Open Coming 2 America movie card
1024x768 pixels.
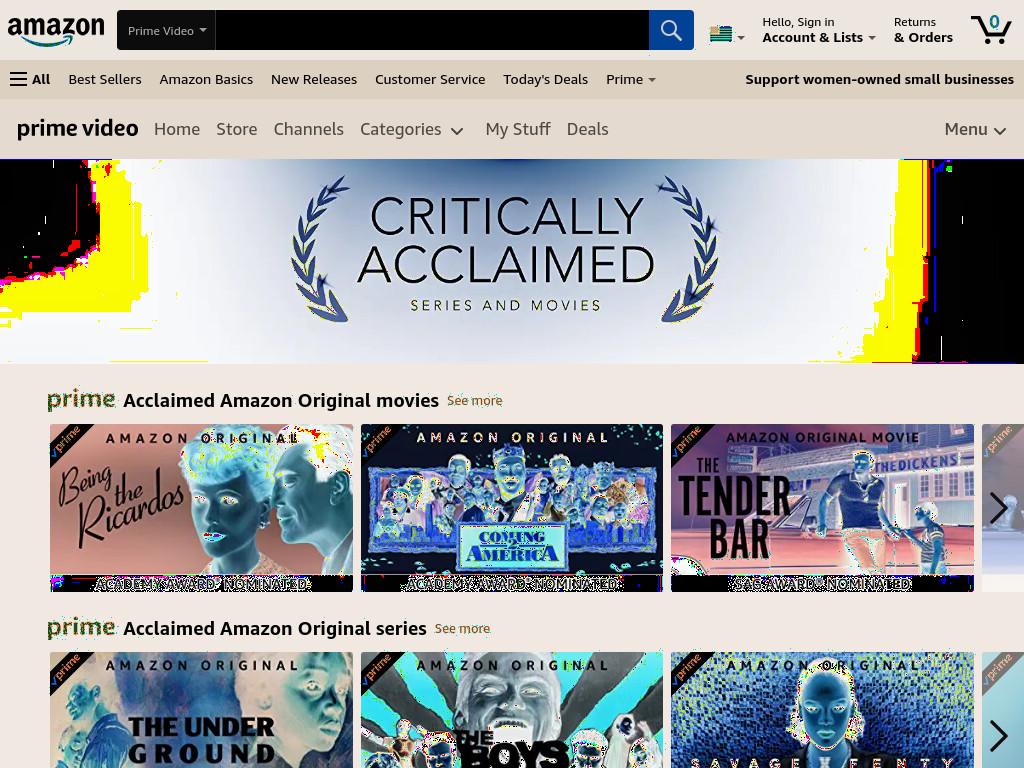(x=512, y=508)
